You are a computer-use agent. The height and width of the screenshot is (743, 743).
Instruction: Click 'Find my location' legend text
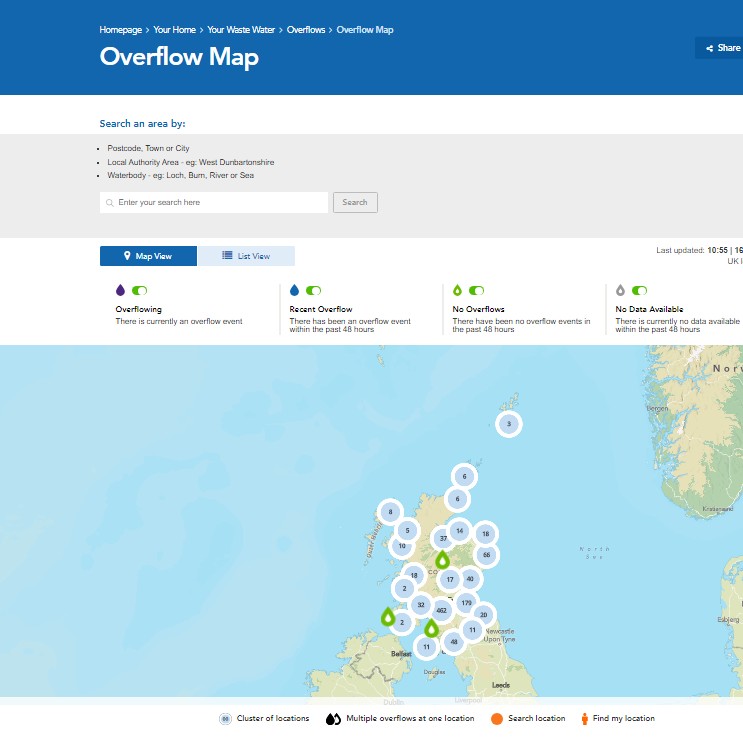(624, 718)
